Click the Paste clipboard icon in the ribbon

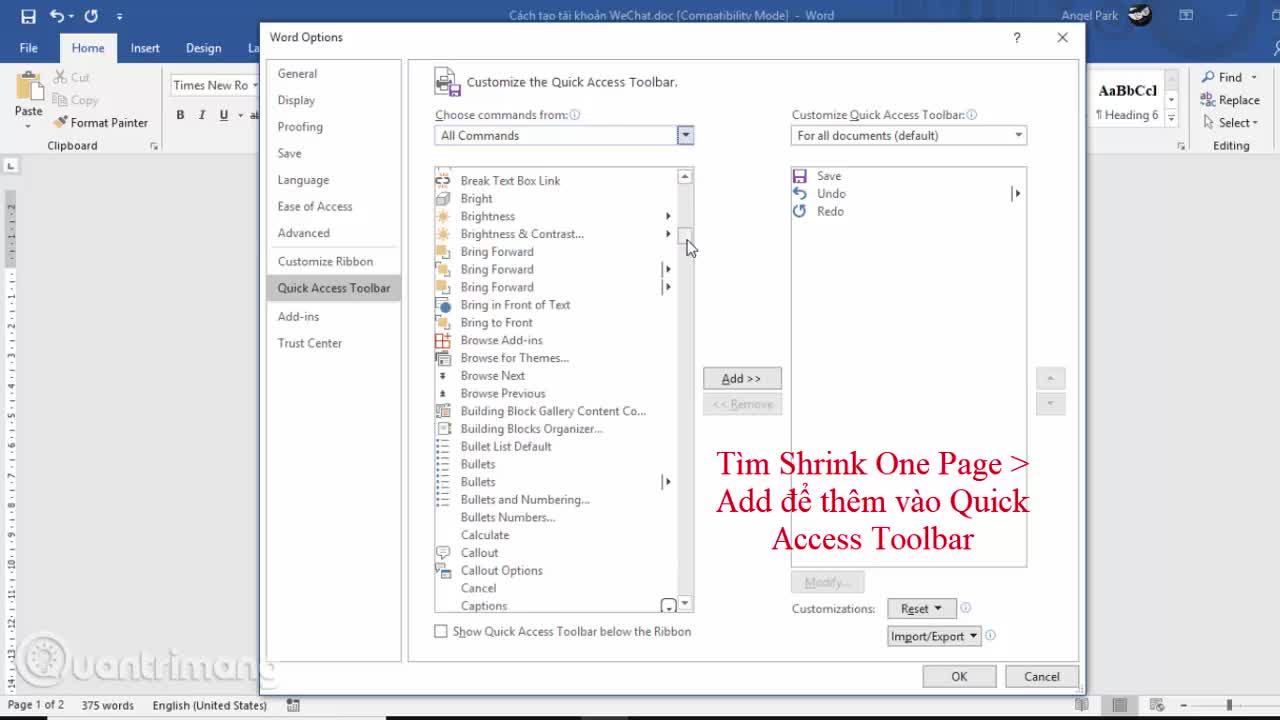click(29, 85)
